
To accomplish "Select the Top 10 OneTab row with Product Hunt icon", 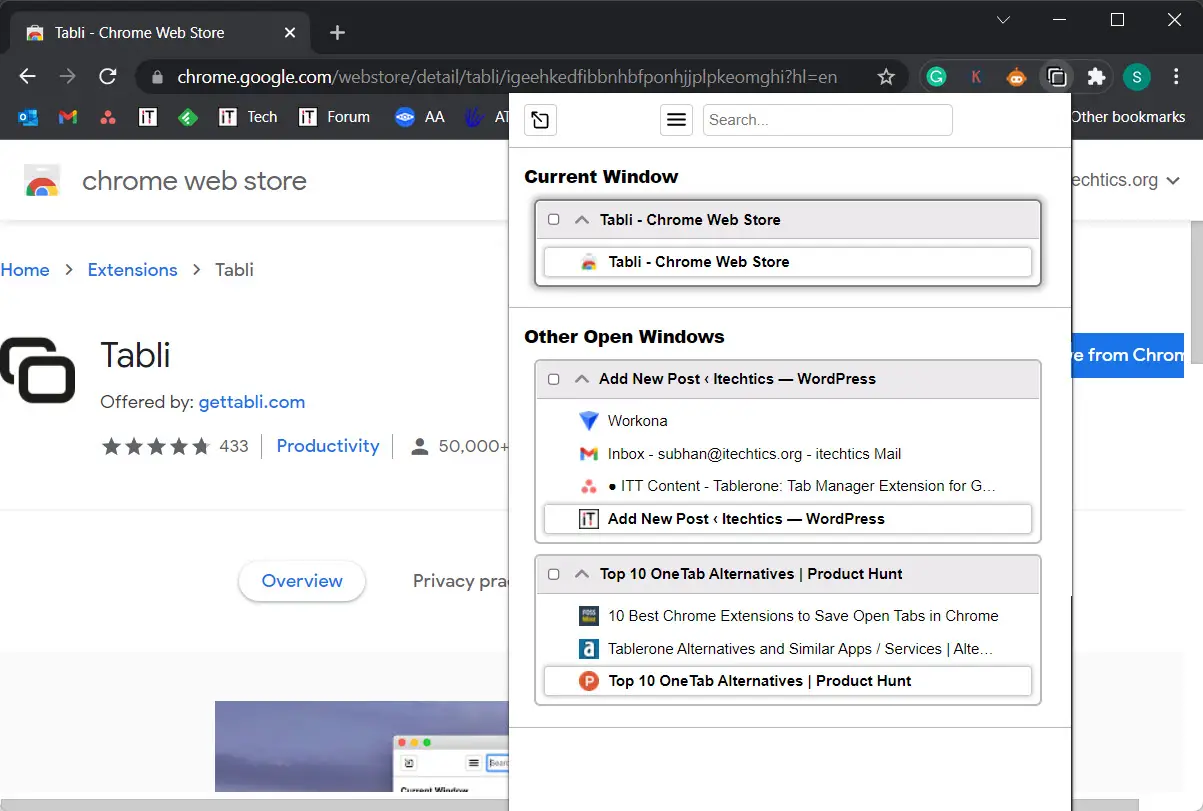I will click(788, 681).
